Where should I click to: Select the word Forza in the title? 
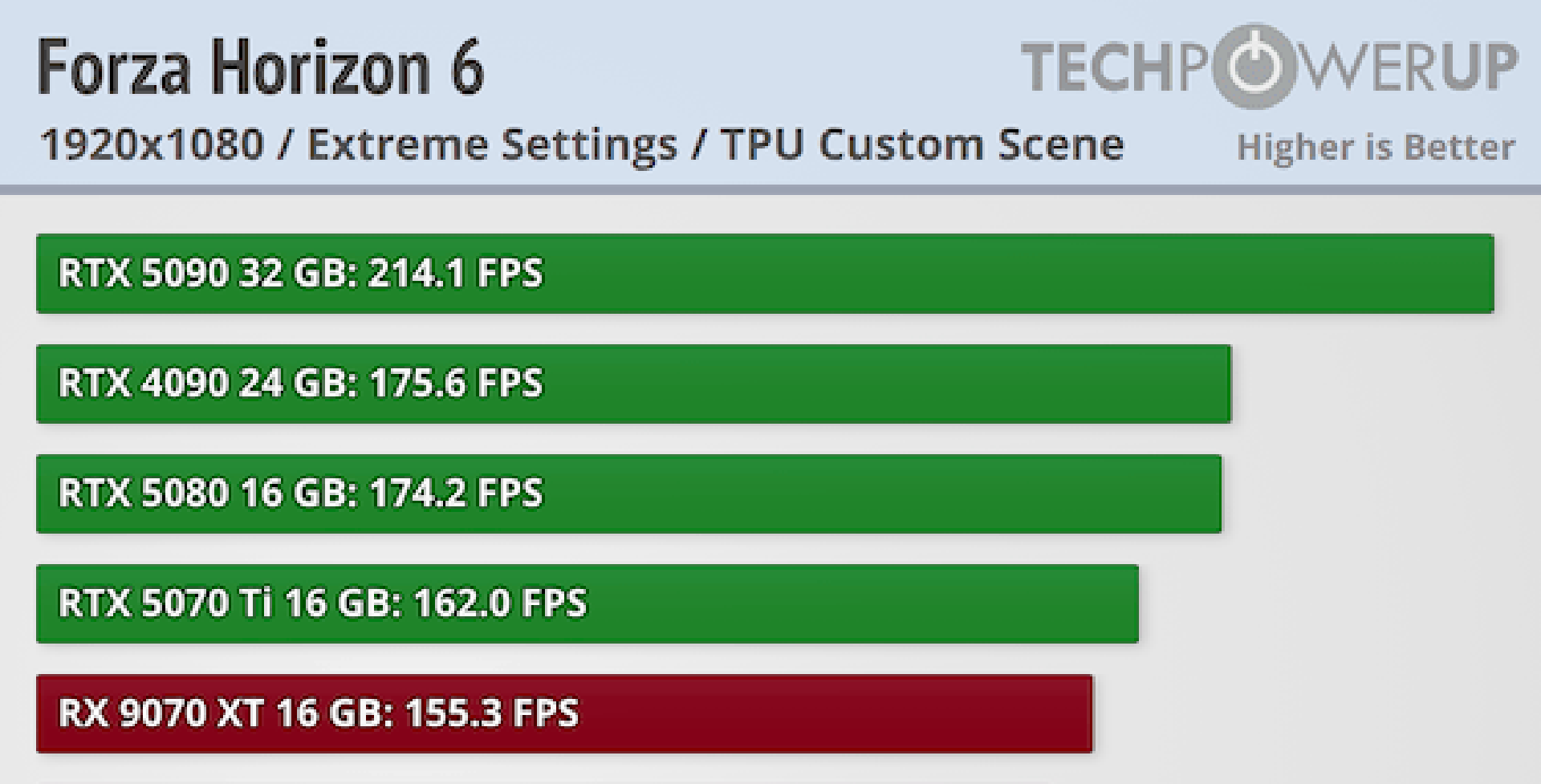tap(114, 67)
